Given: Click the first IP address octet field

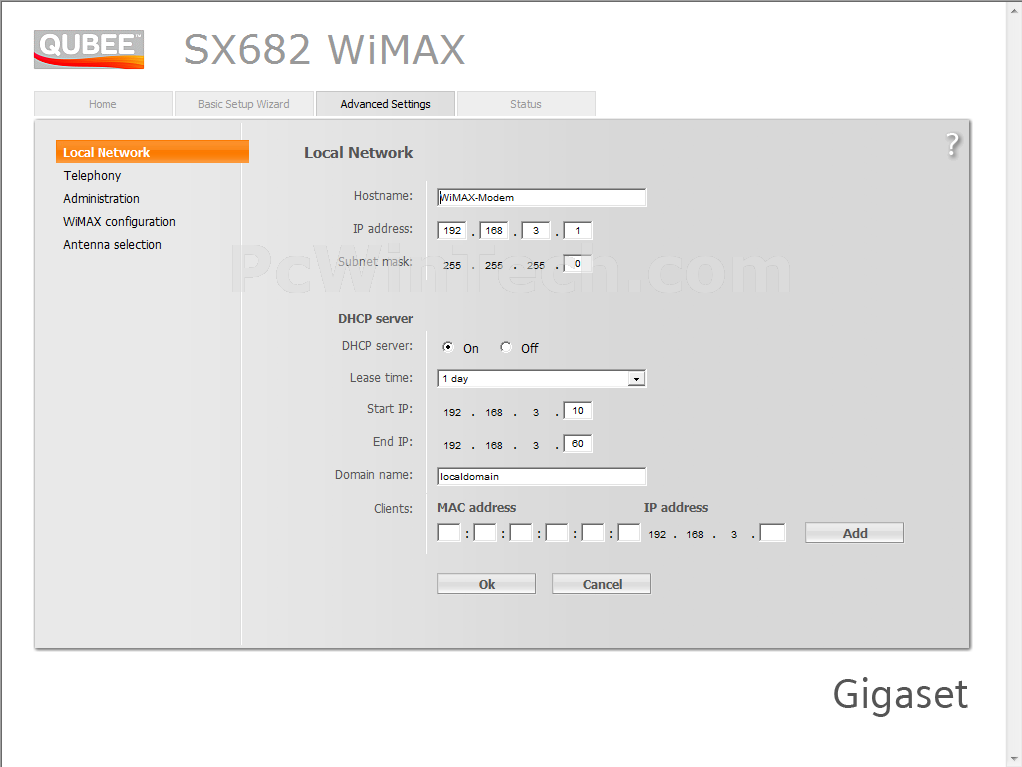Looking at the screenshot, I should 452,231.
